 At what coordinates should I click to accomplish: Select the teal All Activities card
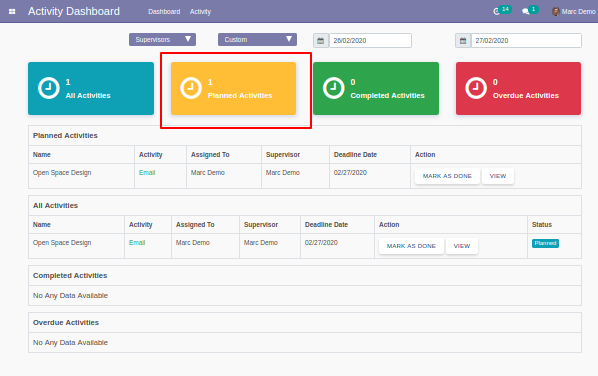click(x=91, y=88)
